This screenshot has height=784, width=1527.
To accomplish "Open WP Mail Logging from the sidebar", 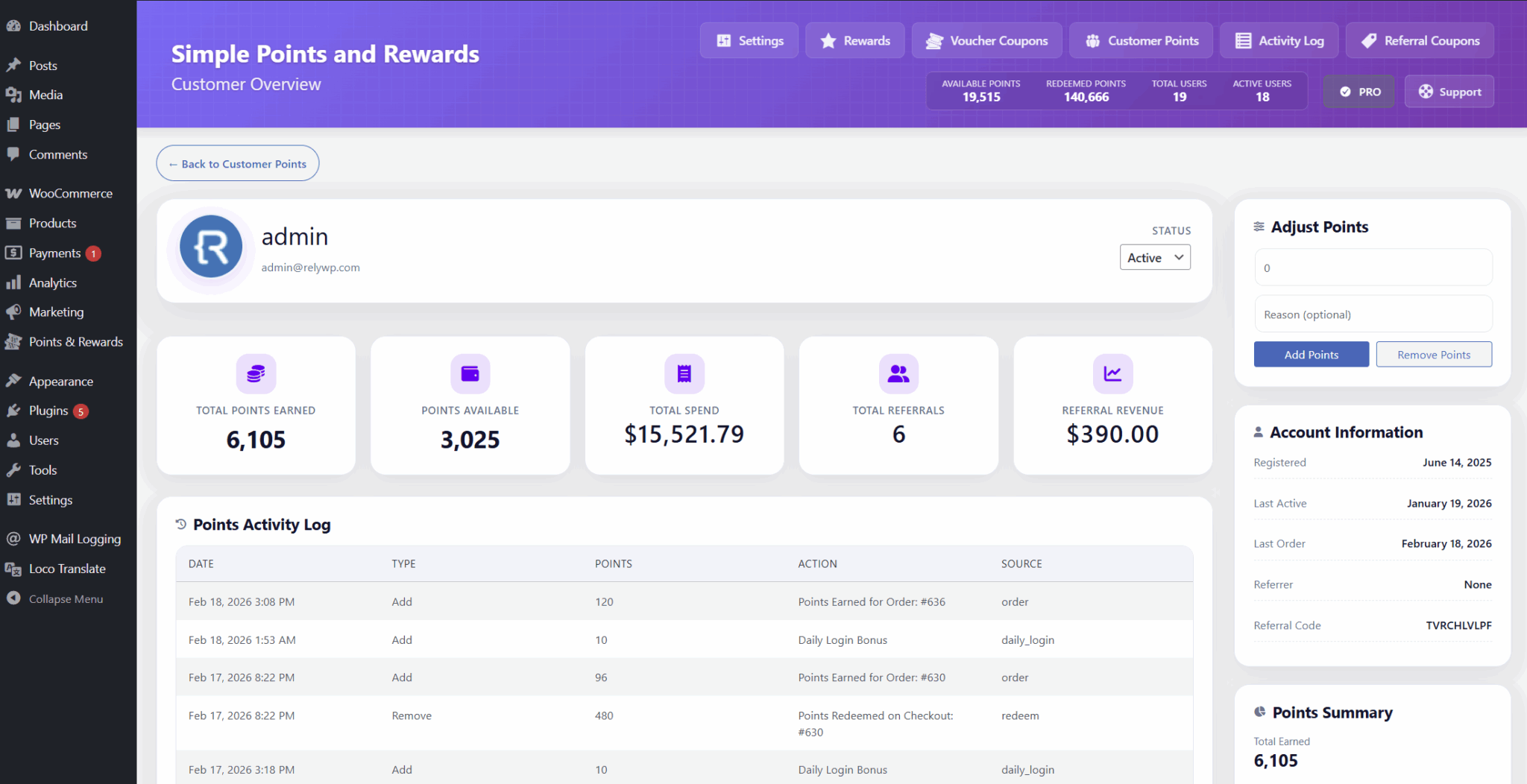I will 75,538.
